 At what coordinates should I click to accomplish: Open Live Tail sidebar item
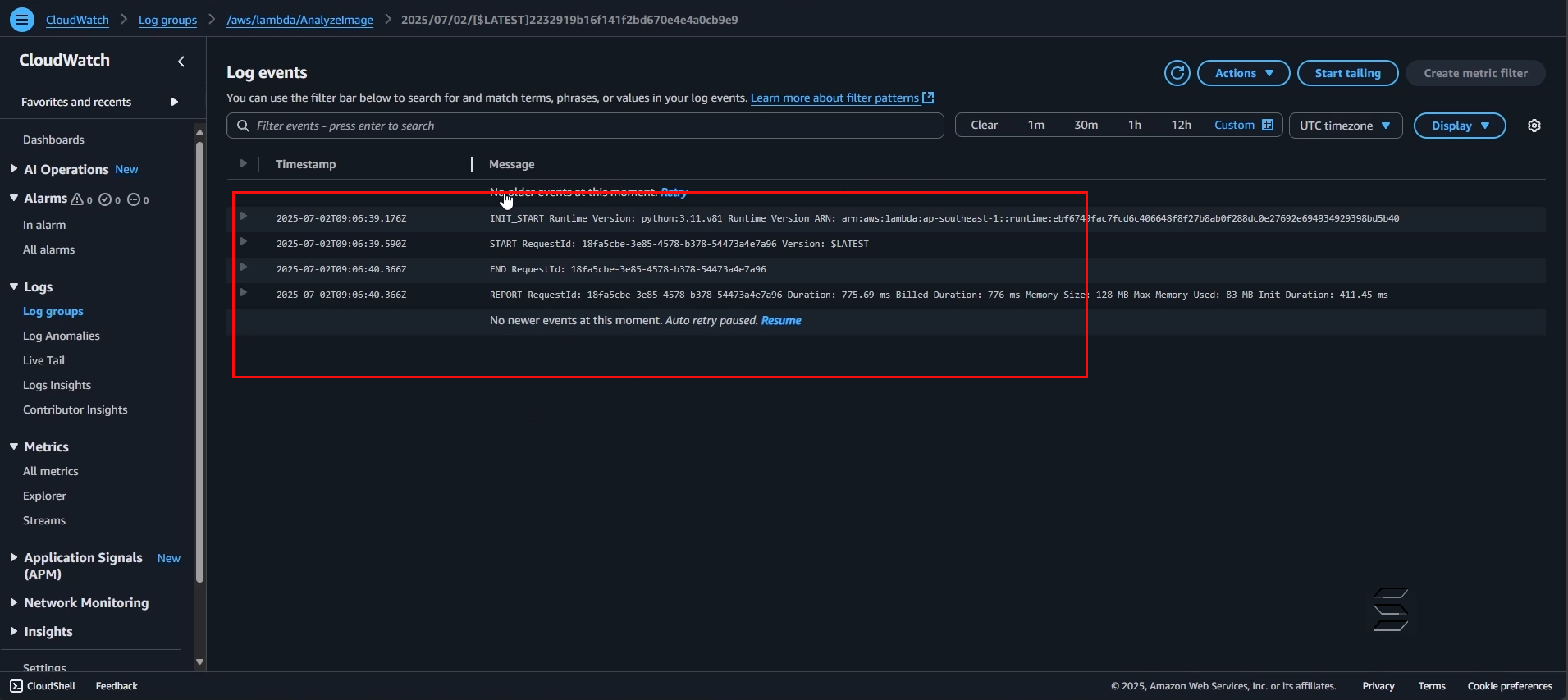(43, 360)
